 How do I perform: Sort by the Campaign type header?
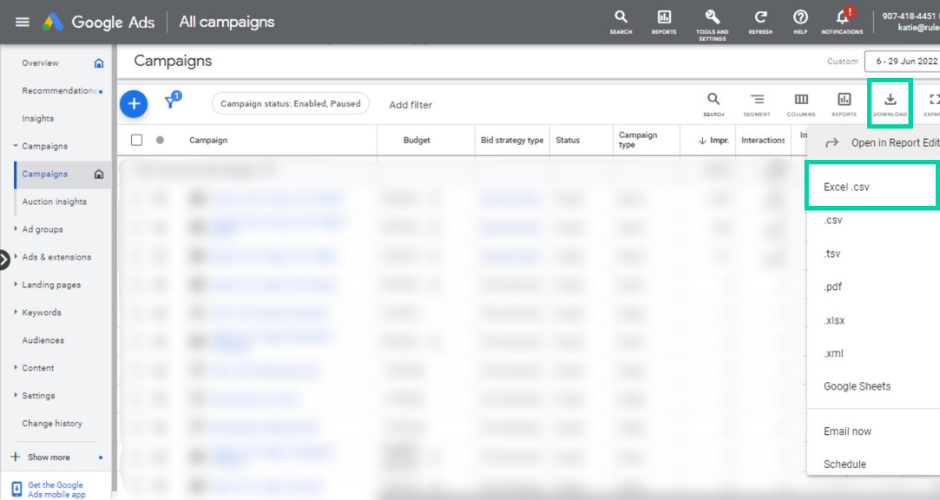point(638,140)
